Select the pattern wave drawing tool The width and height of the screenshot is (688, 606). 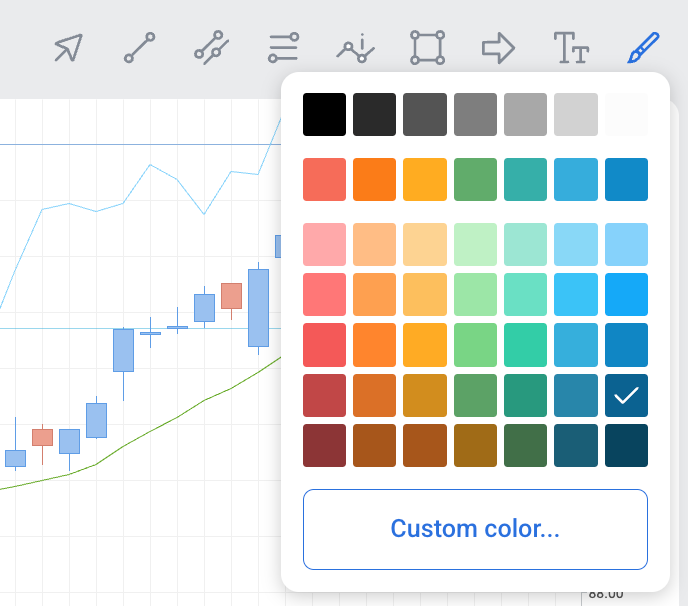click(355, 47)
